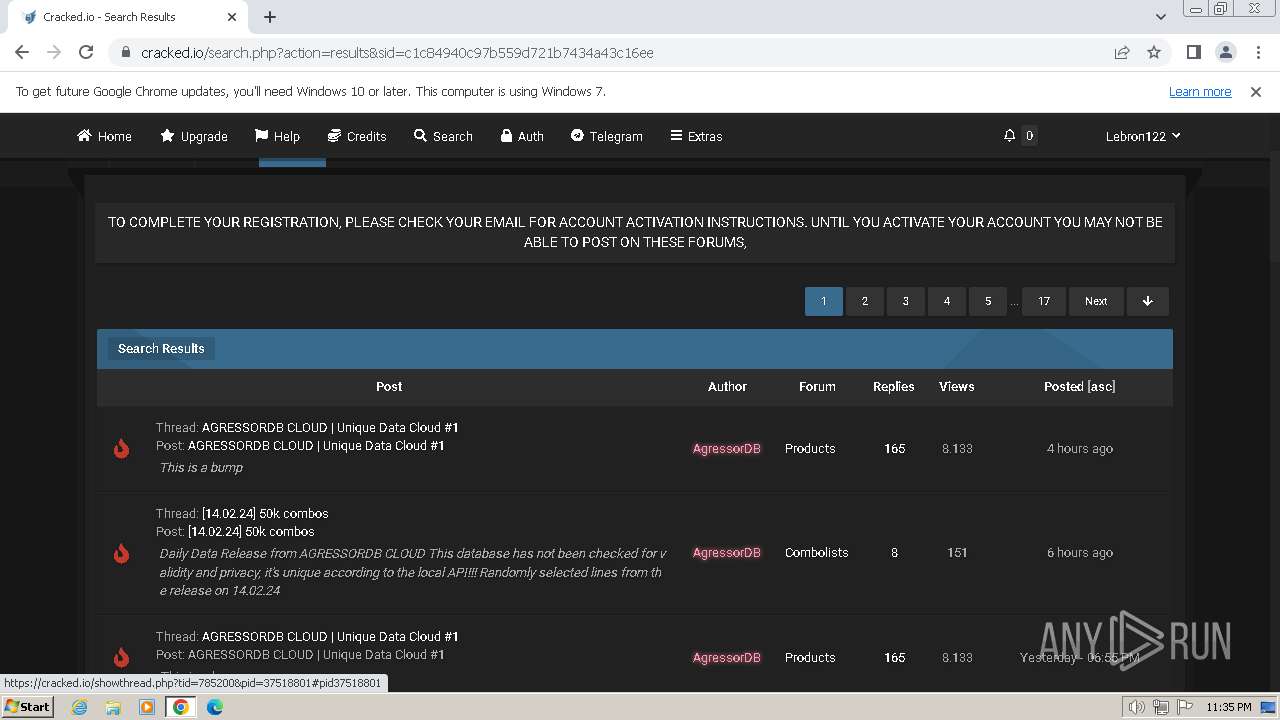
Task: Launch Internet Explorer from taskbar
Action: [x=79, y=707]
